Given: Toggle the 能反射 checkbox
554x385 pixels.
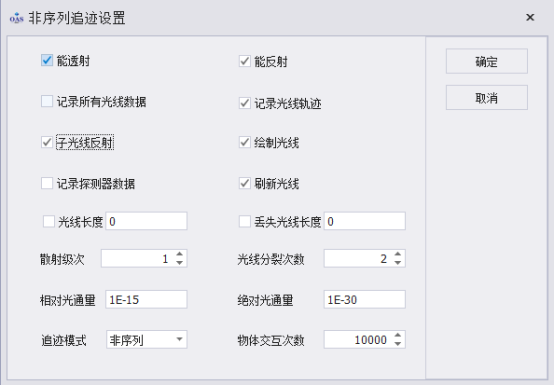Looking at the screenshot, I should point(245,61).
